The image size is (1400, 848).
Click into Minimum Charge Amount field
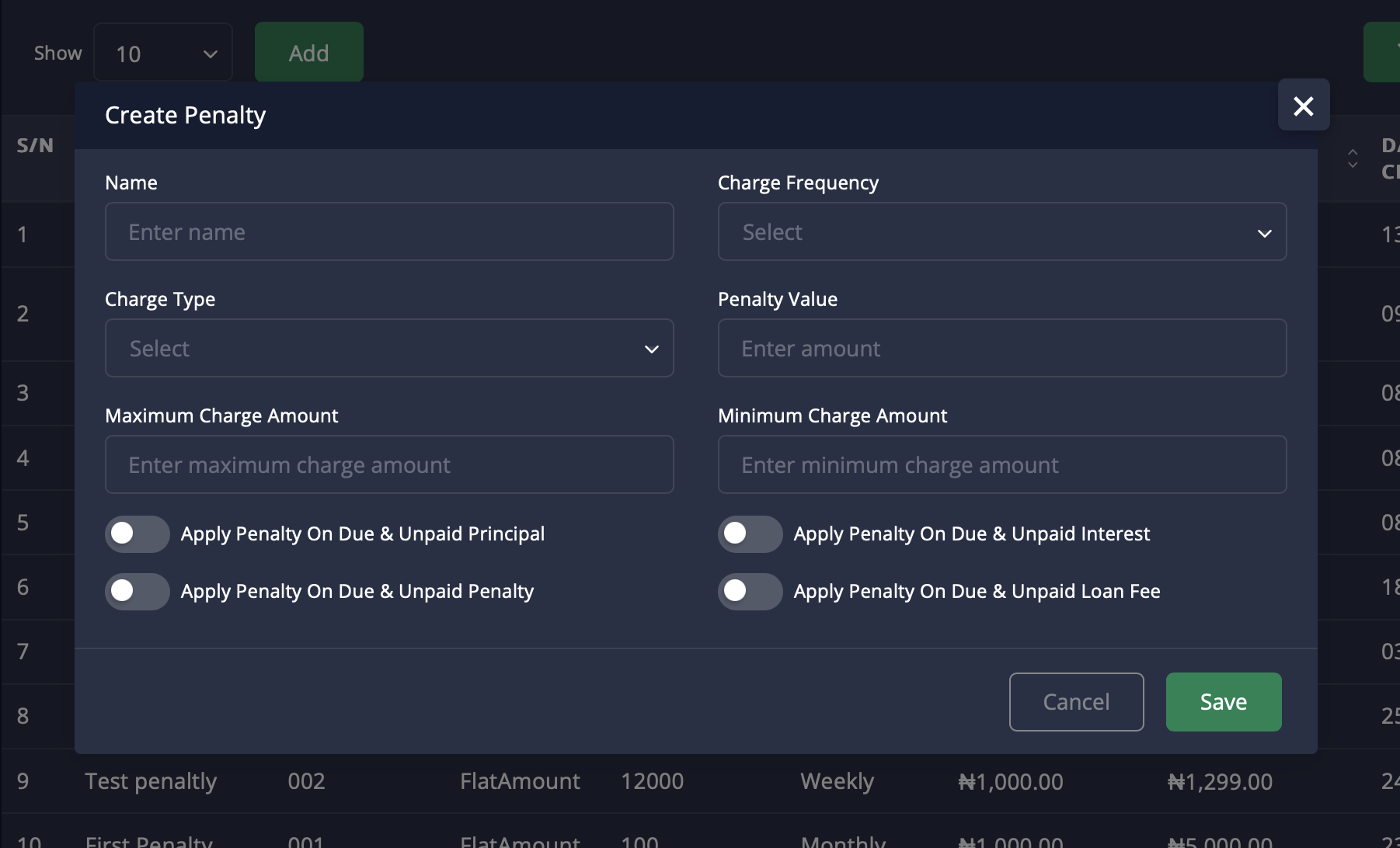[1001, 464]
